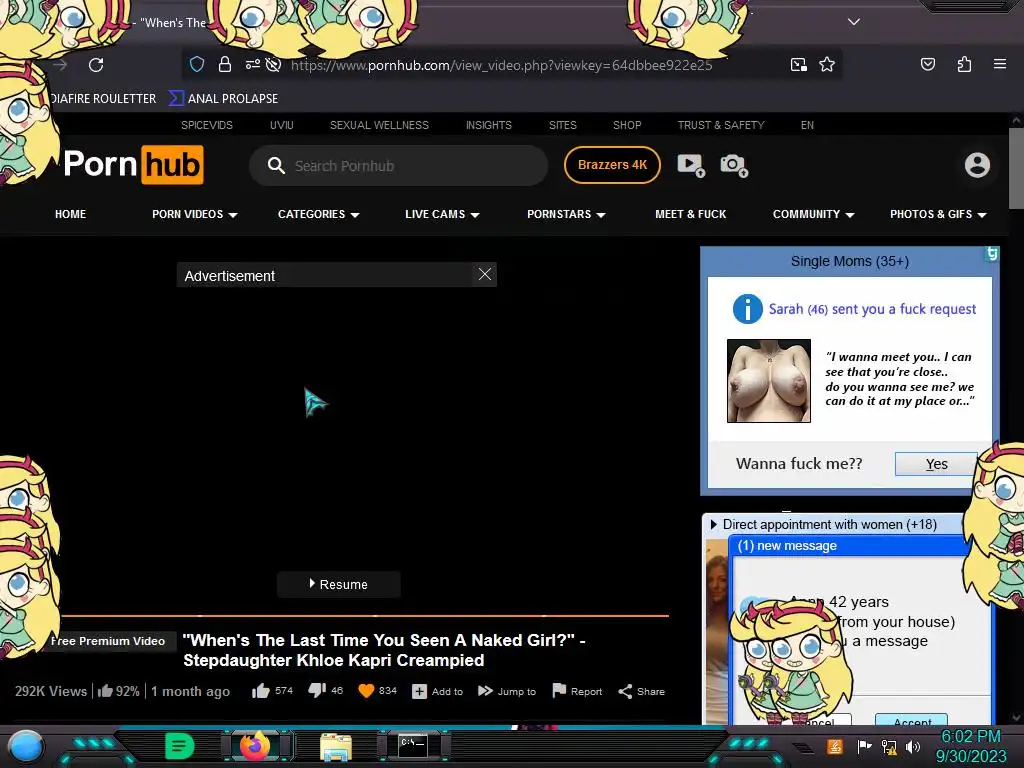Screen dimensions: 1024x768
Task: Click the orange video progress bar
Action: point(364,615)
